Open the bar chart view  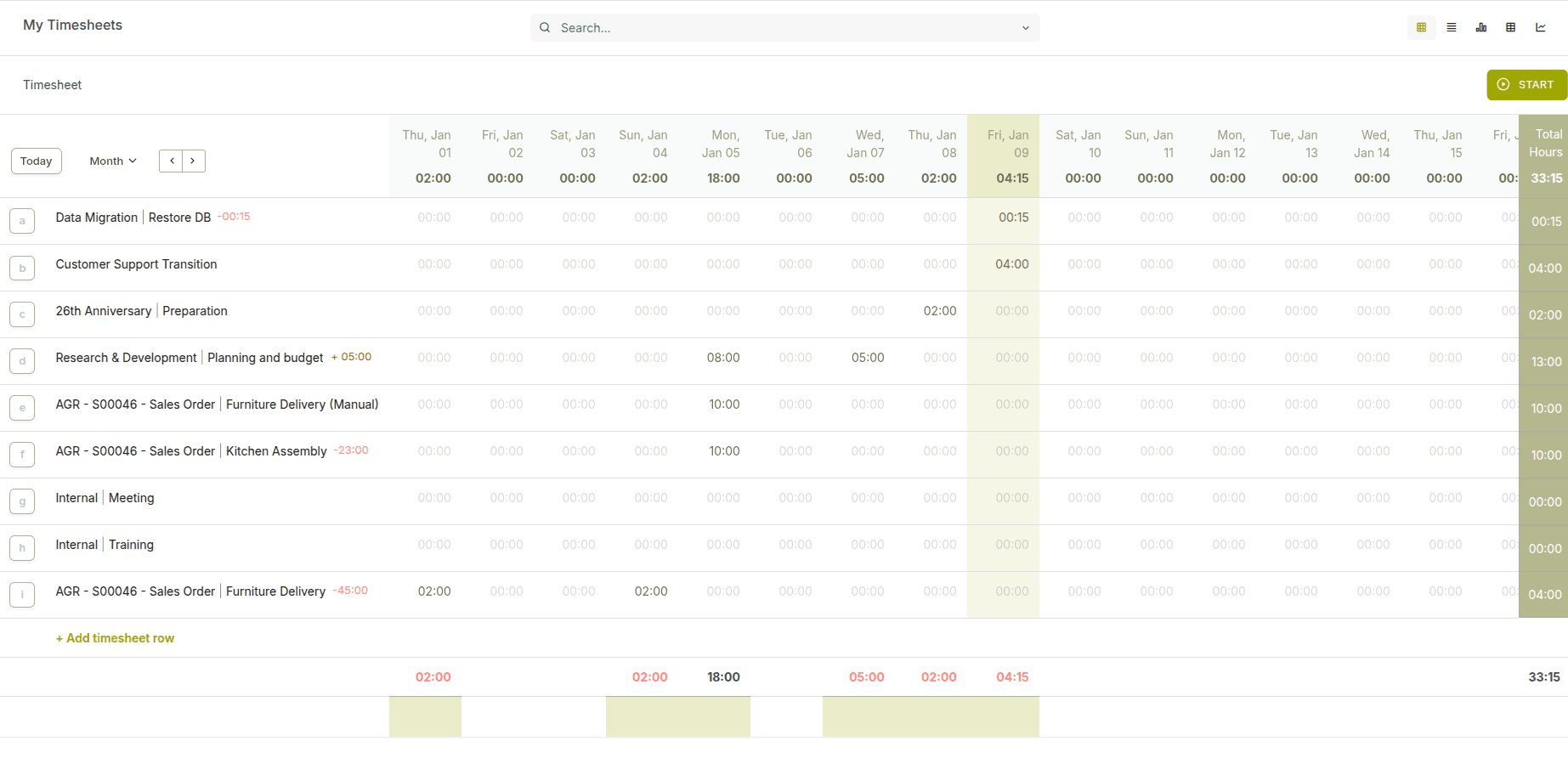pyautogui.click(x=1480, y=27)
